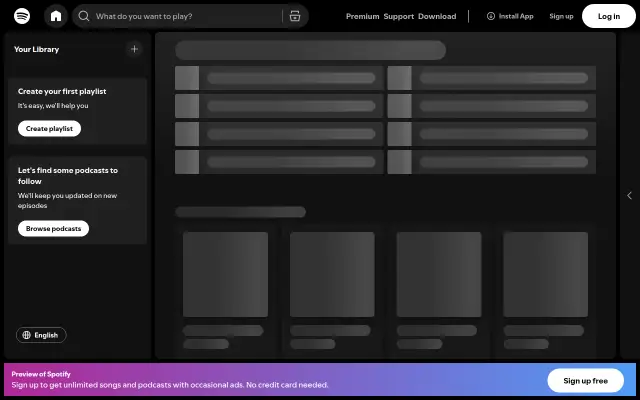Click plus icon in Your Library
This screenshot has height=400, width=640.
pos(134,49)
